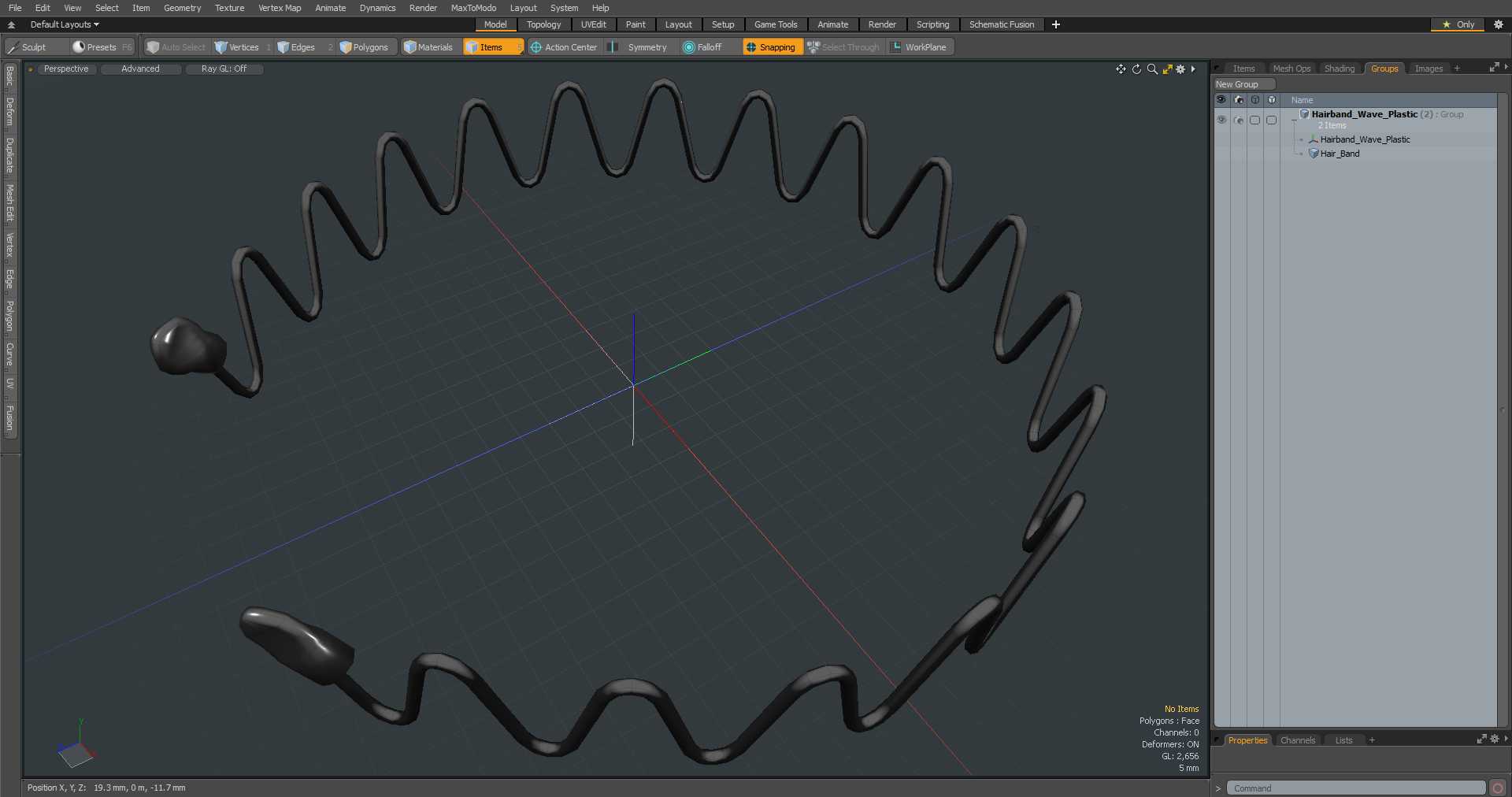Image resolution: width=1512 pixels, height=797 pixels.
Task: Open the Fusion sidebar tab
Action: pyautogui.click(x=9, y=418)
